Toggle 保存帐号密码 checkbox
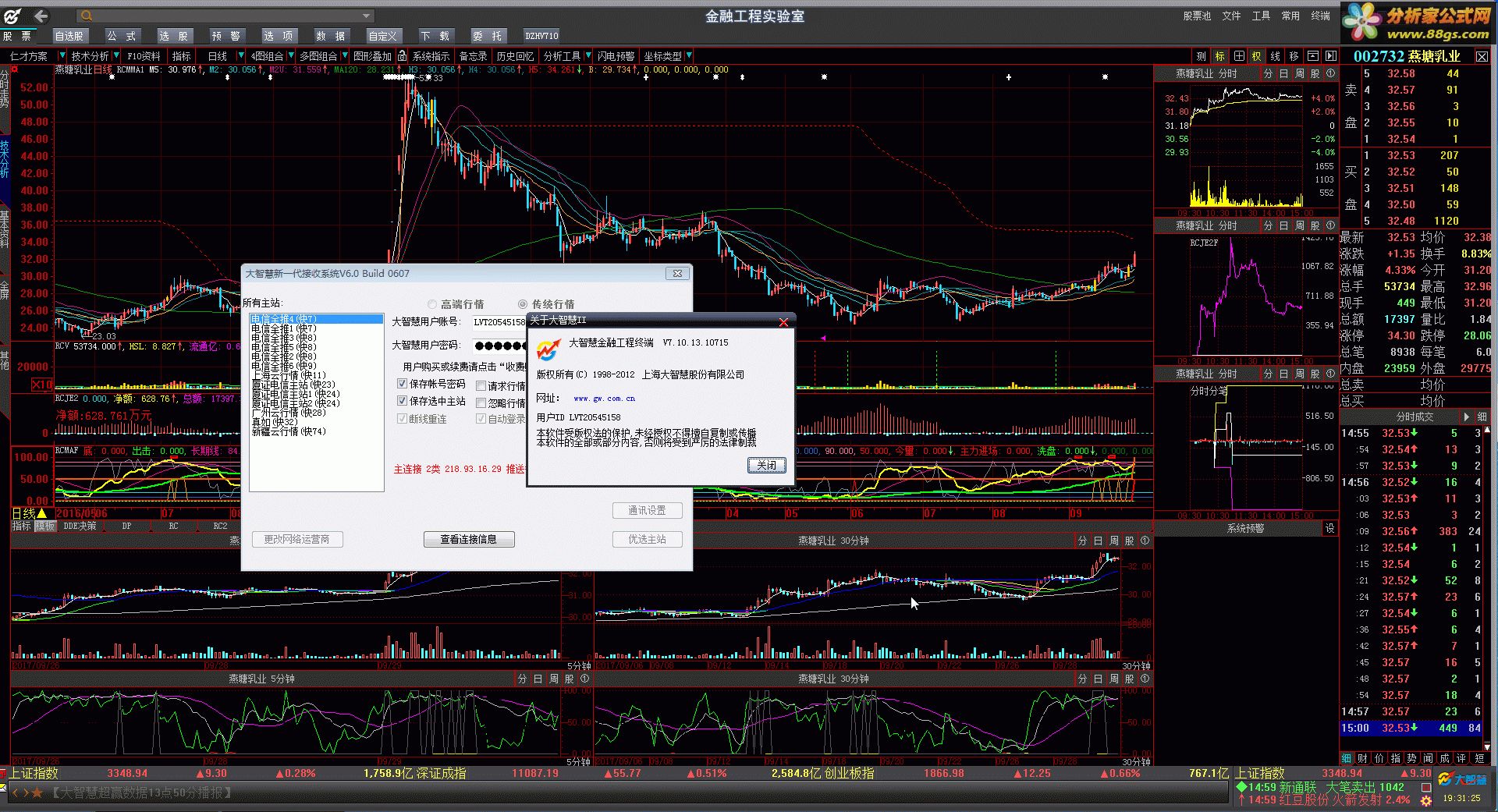Image resolution: width=1498 pixels, height=812 pixels. (x=403, y=384)
